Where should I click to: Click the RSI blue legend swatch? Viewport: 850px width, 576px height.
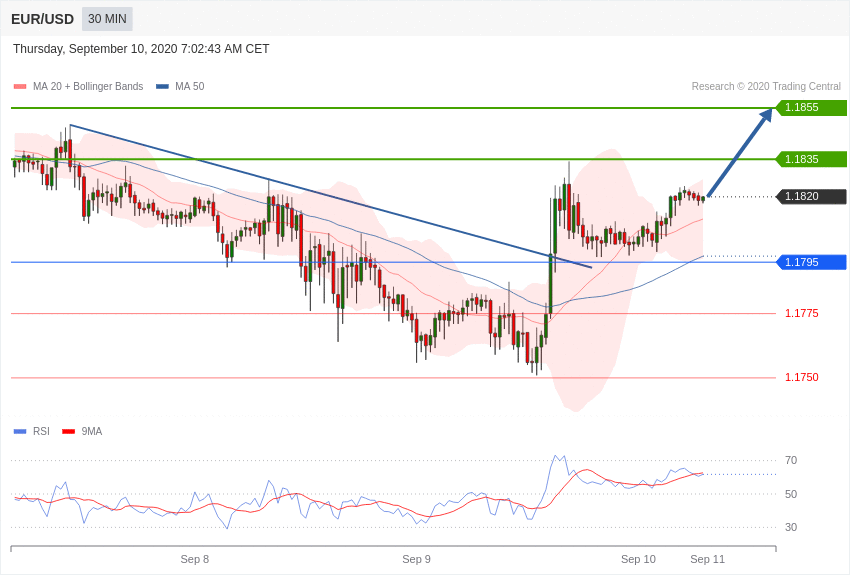[20, 432]
